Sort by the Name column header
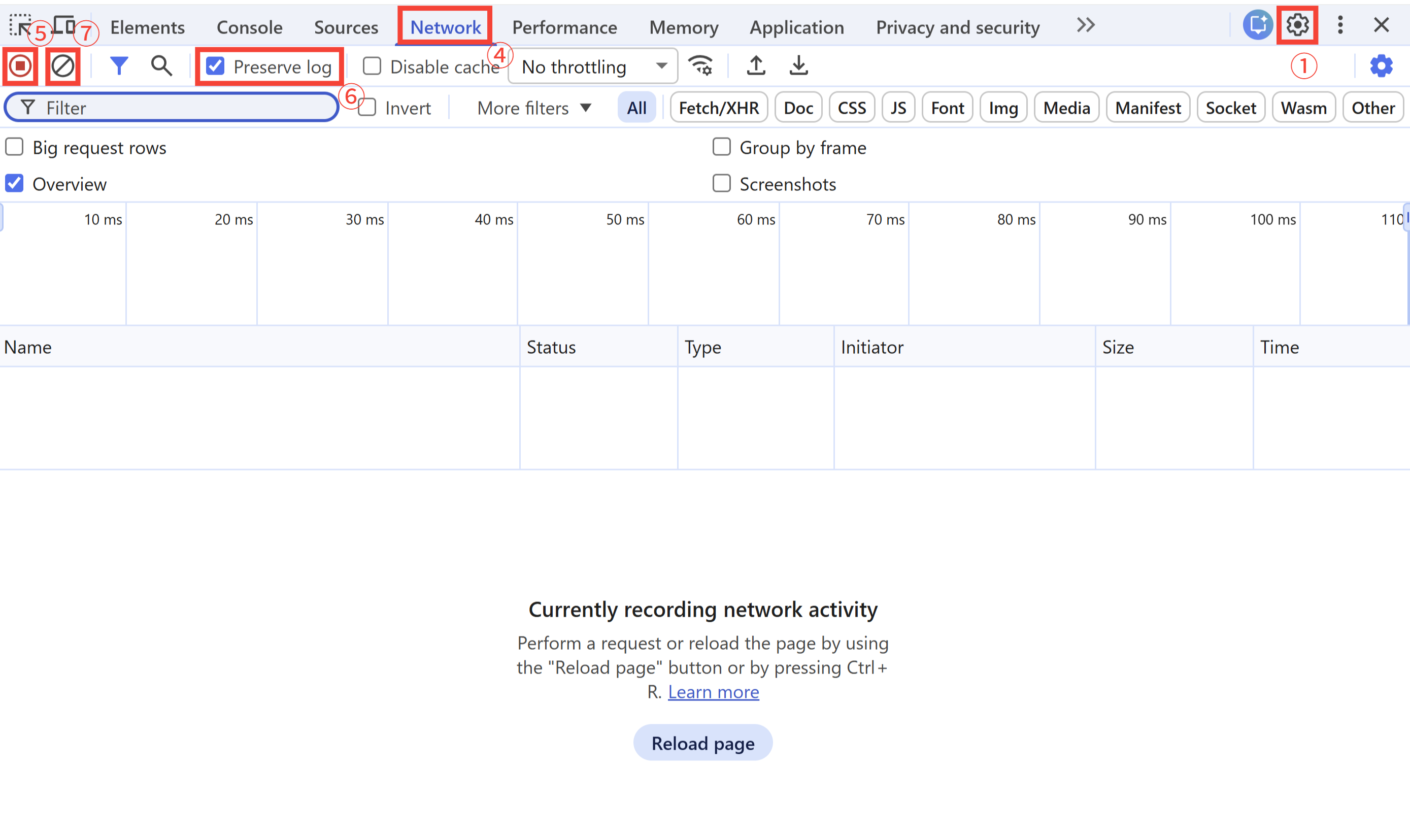The height and width of the screenshot is (840, 1410). (259, 347)
